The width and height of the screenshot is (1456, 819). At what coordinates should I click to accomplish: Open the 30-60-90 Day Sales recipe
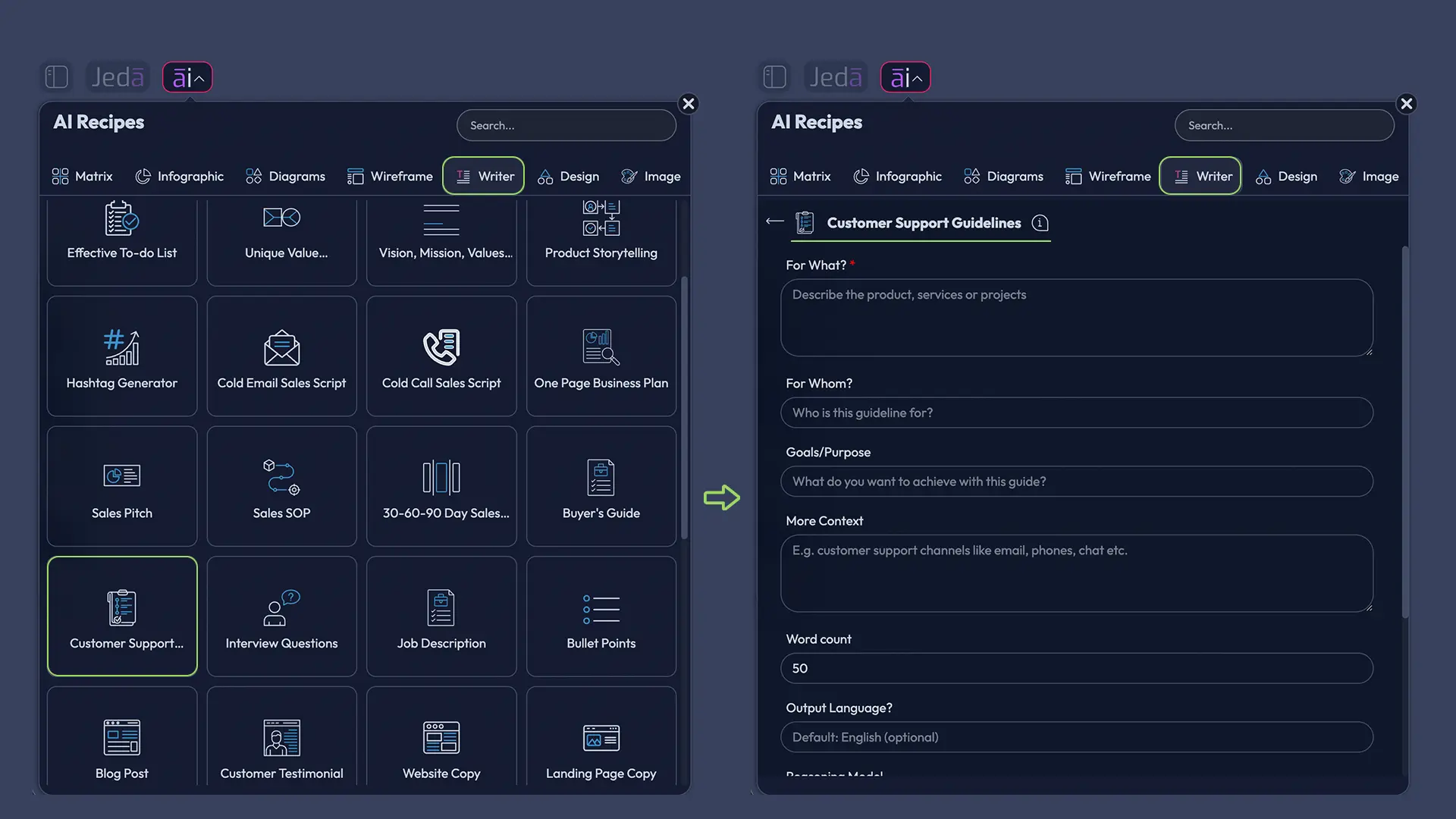(x=441, y=486)
